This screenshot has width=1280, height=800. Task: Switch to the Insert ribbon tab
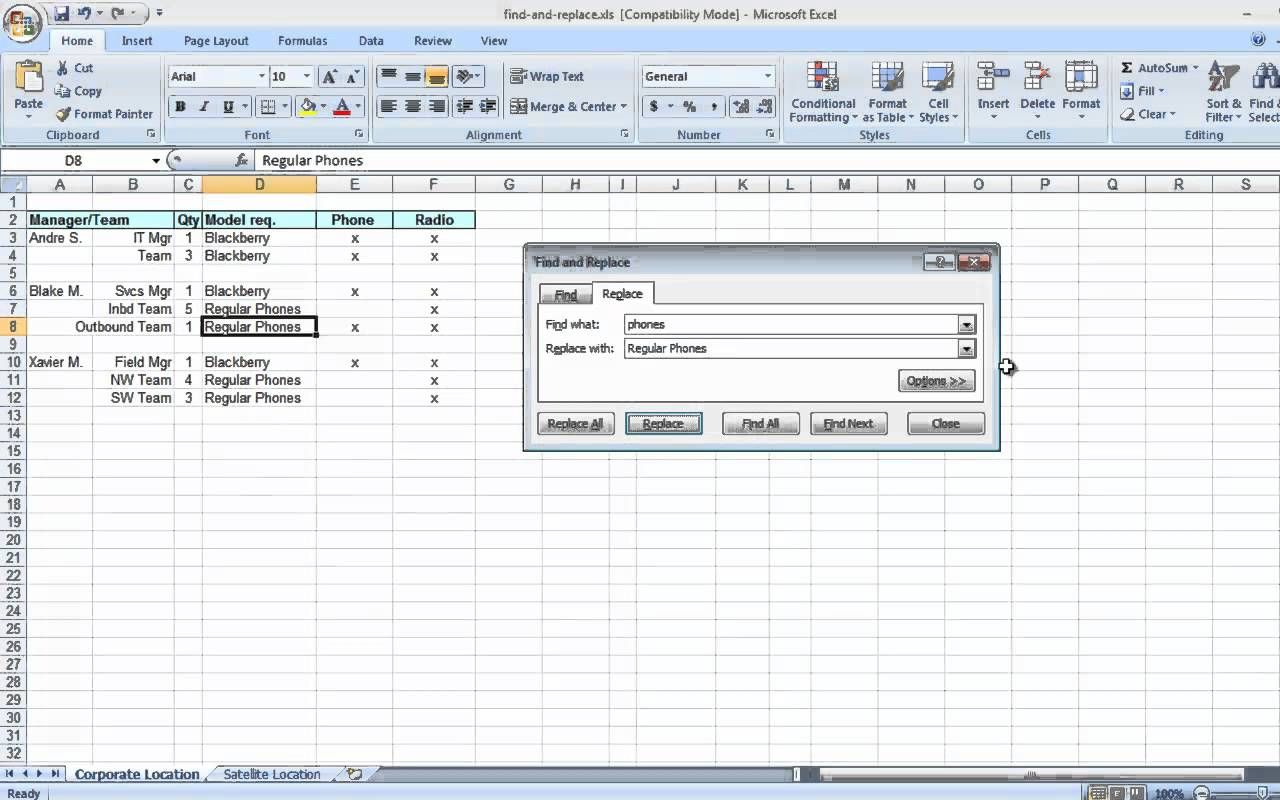137,41
